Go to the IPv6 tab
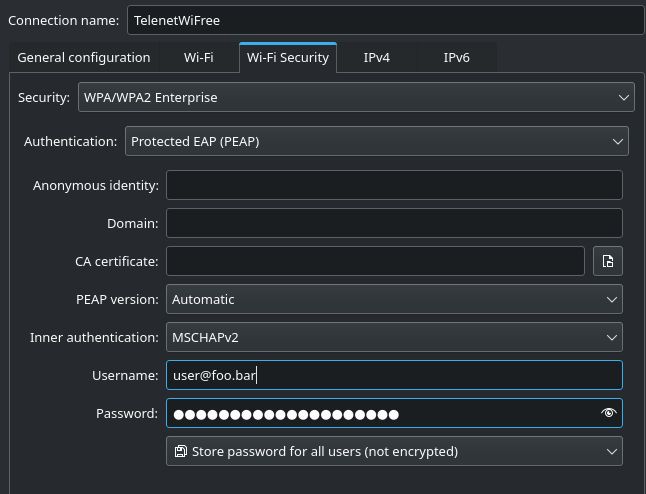646x494 pixels. click(x=456, y=58)
